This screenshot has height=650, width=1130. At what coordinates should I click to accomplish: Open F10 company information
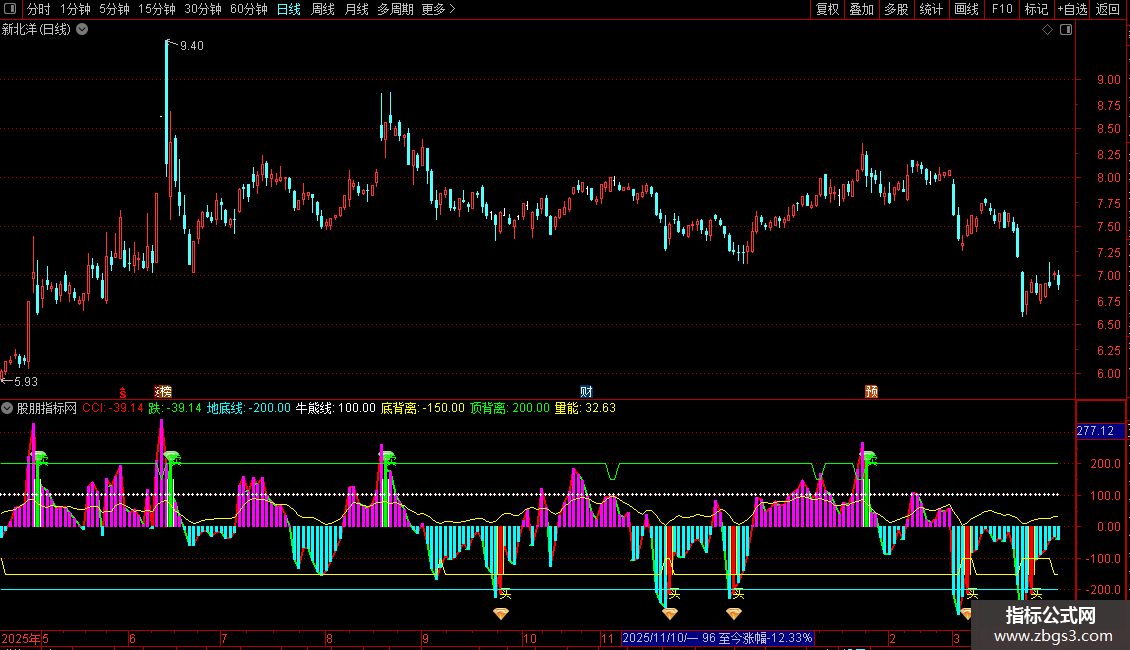point(1001,9)
